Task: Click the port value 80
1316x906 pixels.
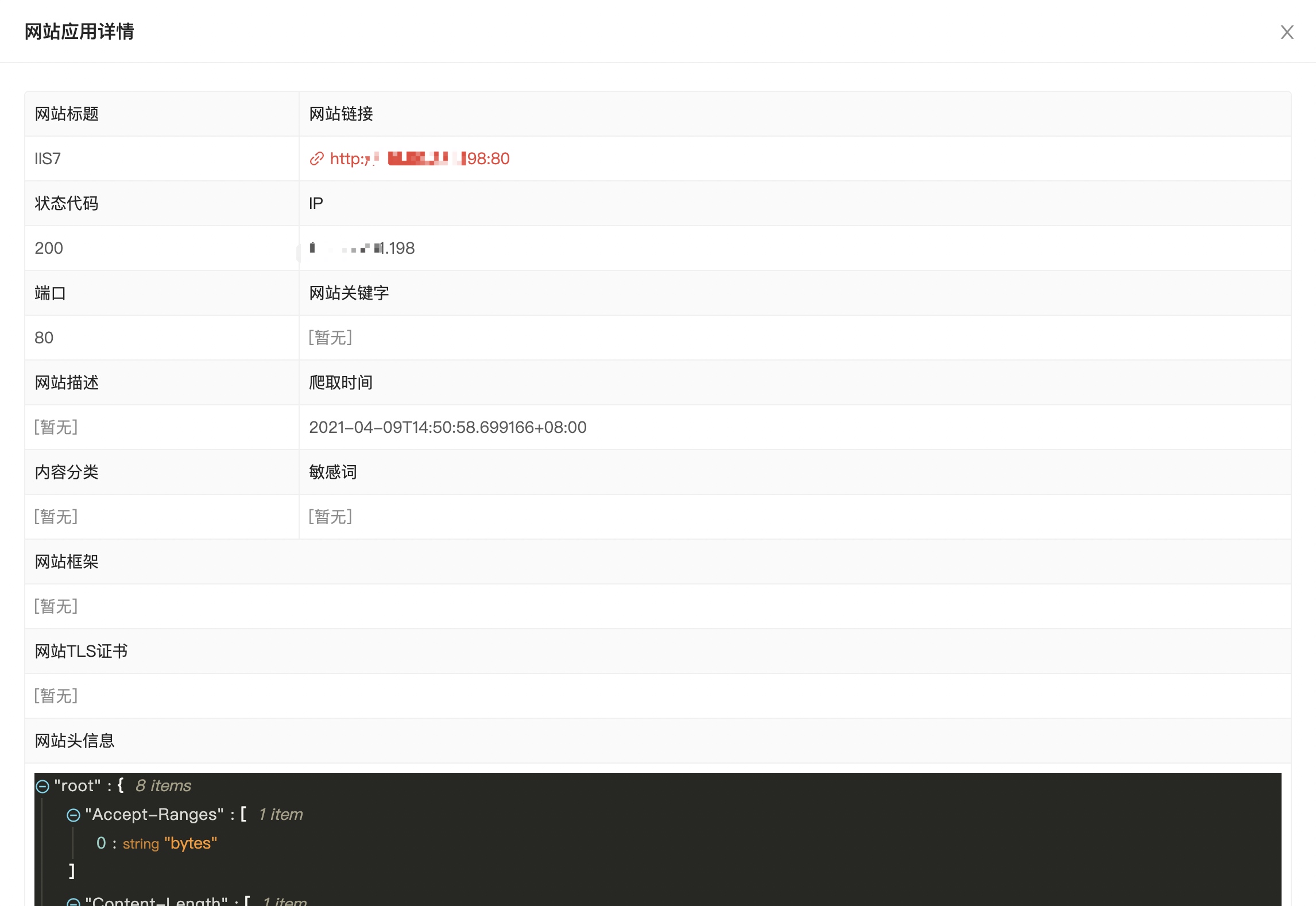Action: pos(44,338)
